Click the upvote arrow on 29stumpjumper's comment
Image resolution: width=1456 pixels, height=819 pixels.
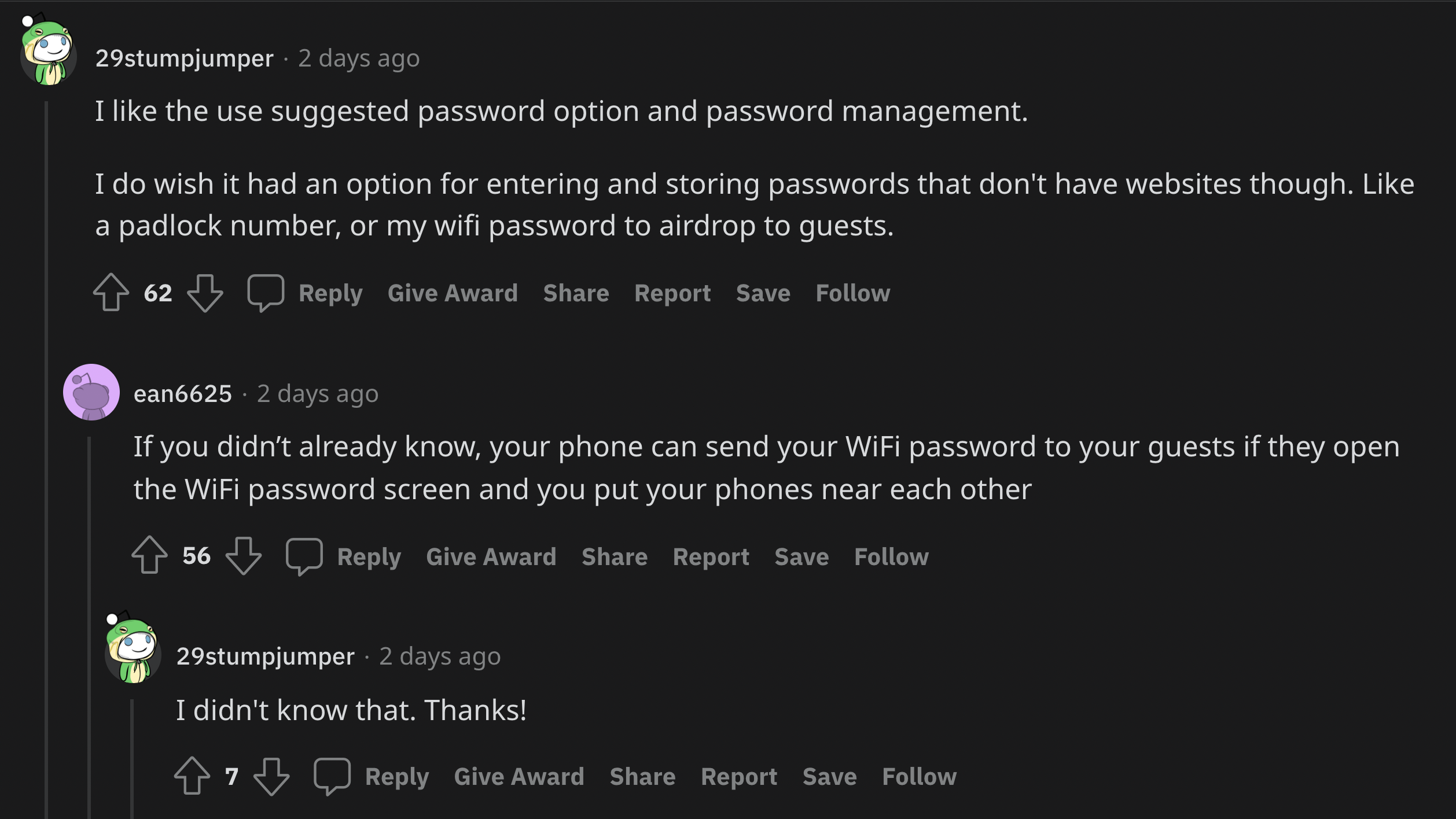tap(111, 292)
